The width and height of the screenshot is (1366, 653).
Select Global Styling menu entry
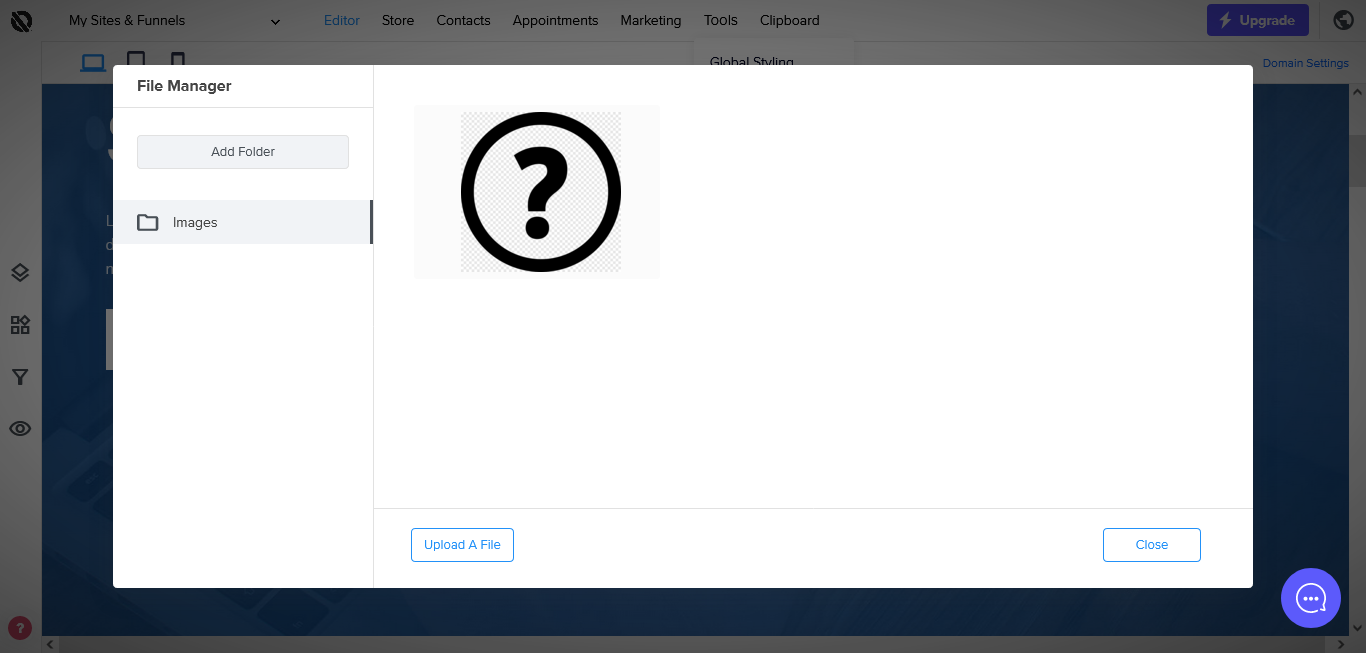752,60
